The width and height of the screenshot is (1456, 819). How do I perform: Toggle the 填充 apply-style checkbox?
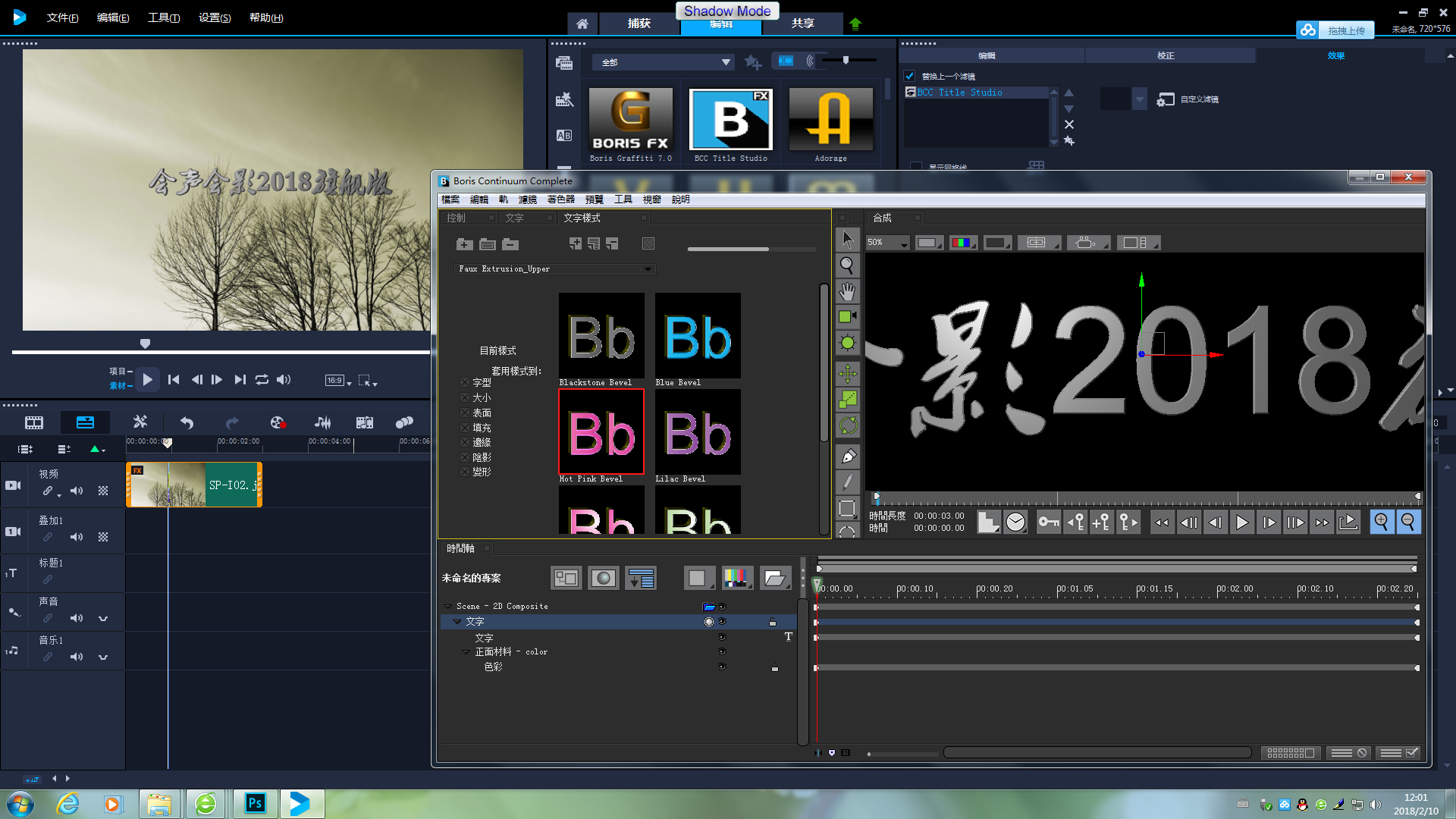pyautogui.click(x=465, y=428)
